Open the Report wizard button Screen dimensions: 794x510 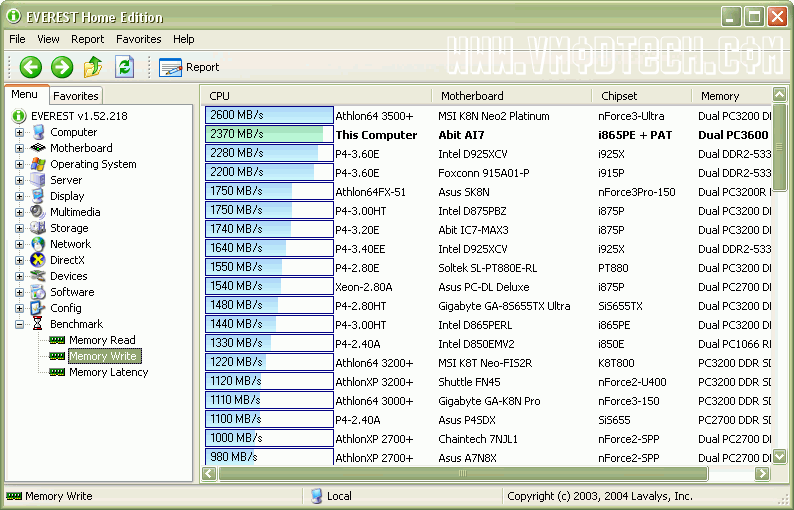point(189,67)
